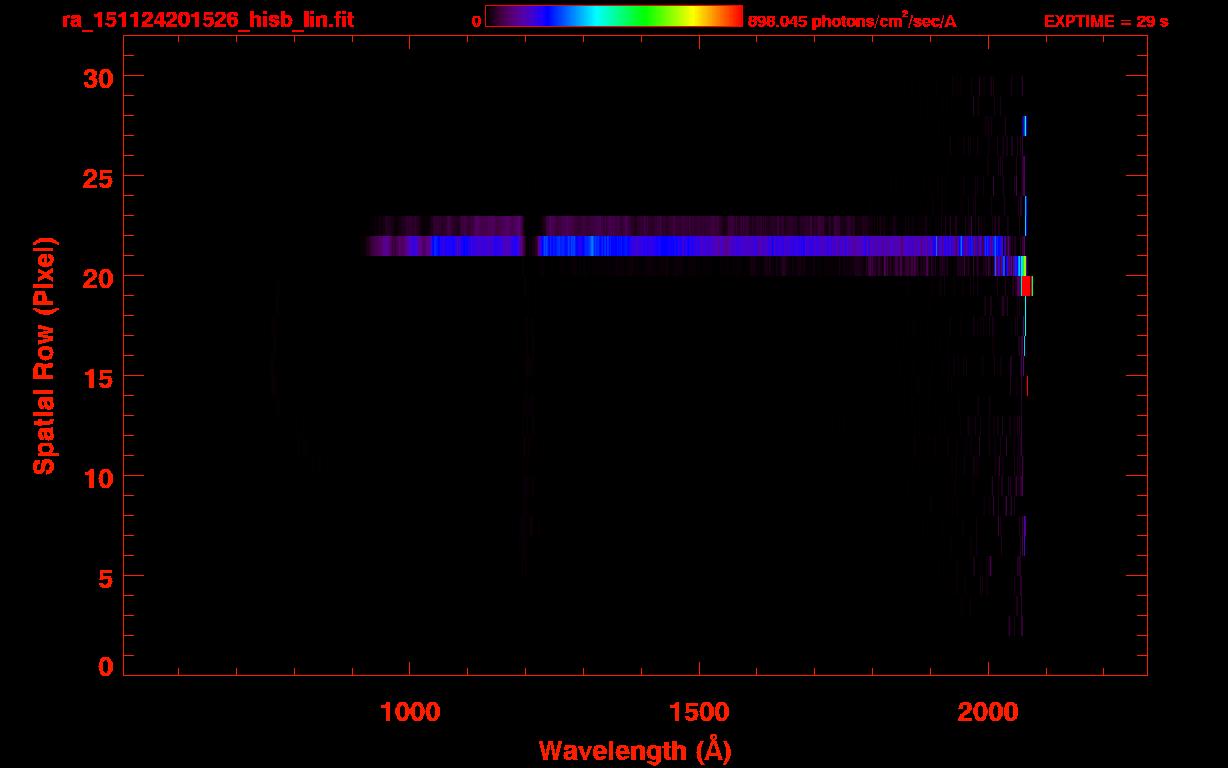Click the Wavelength (Å) axis title
Image resolution: width=1228 pixels, height=768 pixels.
pos(636,750)
